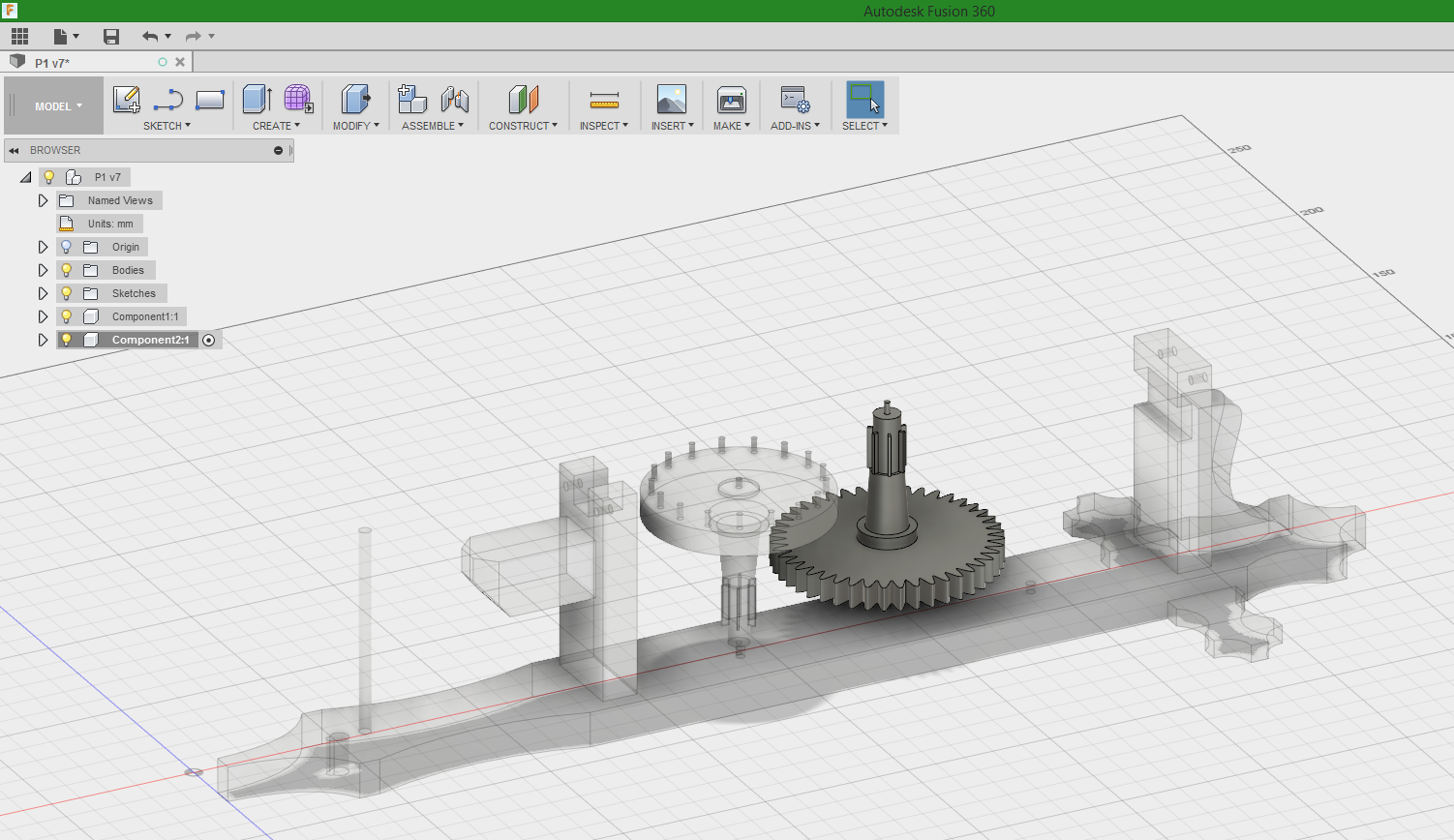Hide the Sketches folder light bulb
The image size is (1454, 840).
click(x=67, y=293)
